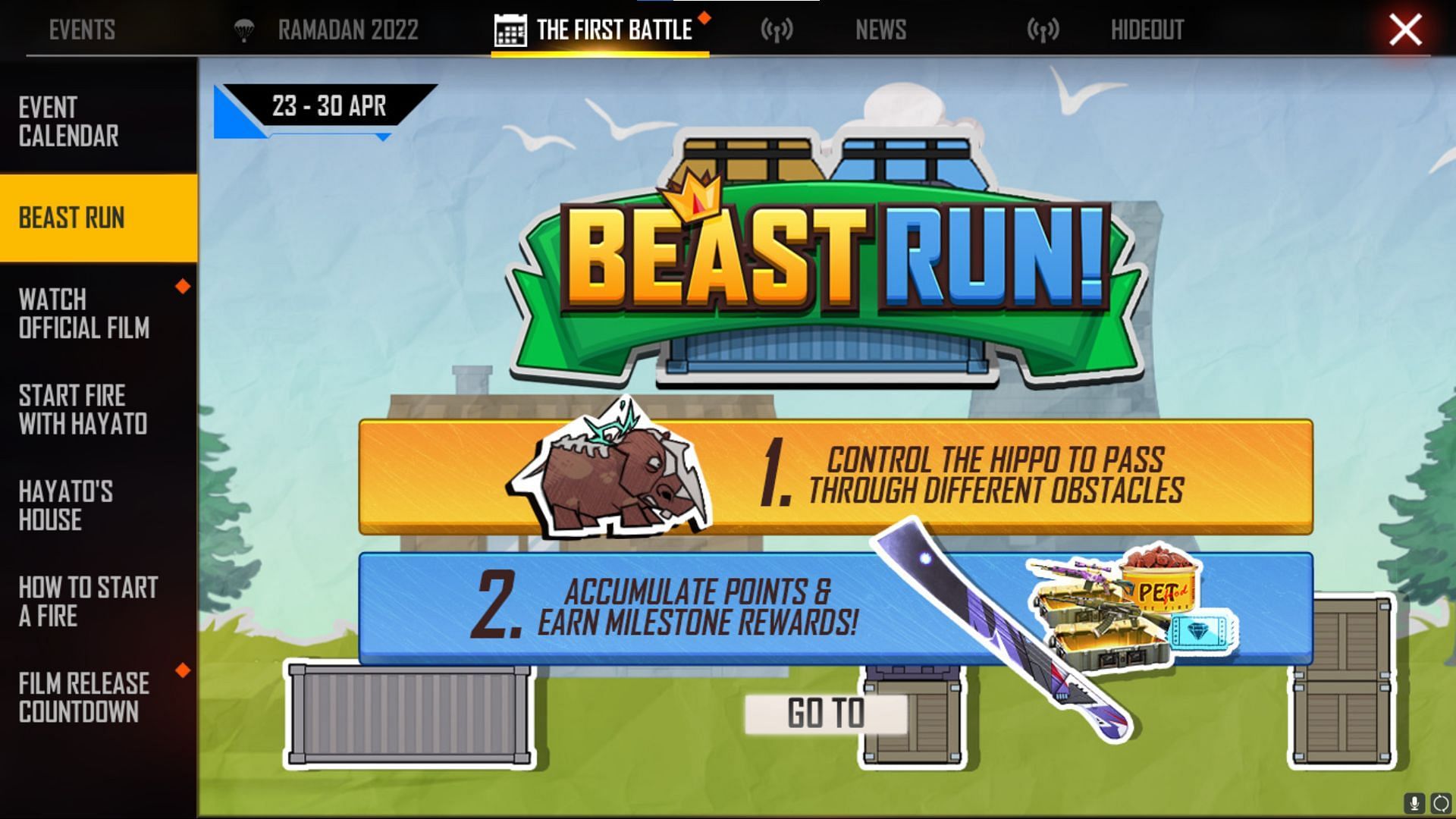Viewport: 1456px width, 819px height.
Task: Click the Go To button
Action: click(825, 713)
